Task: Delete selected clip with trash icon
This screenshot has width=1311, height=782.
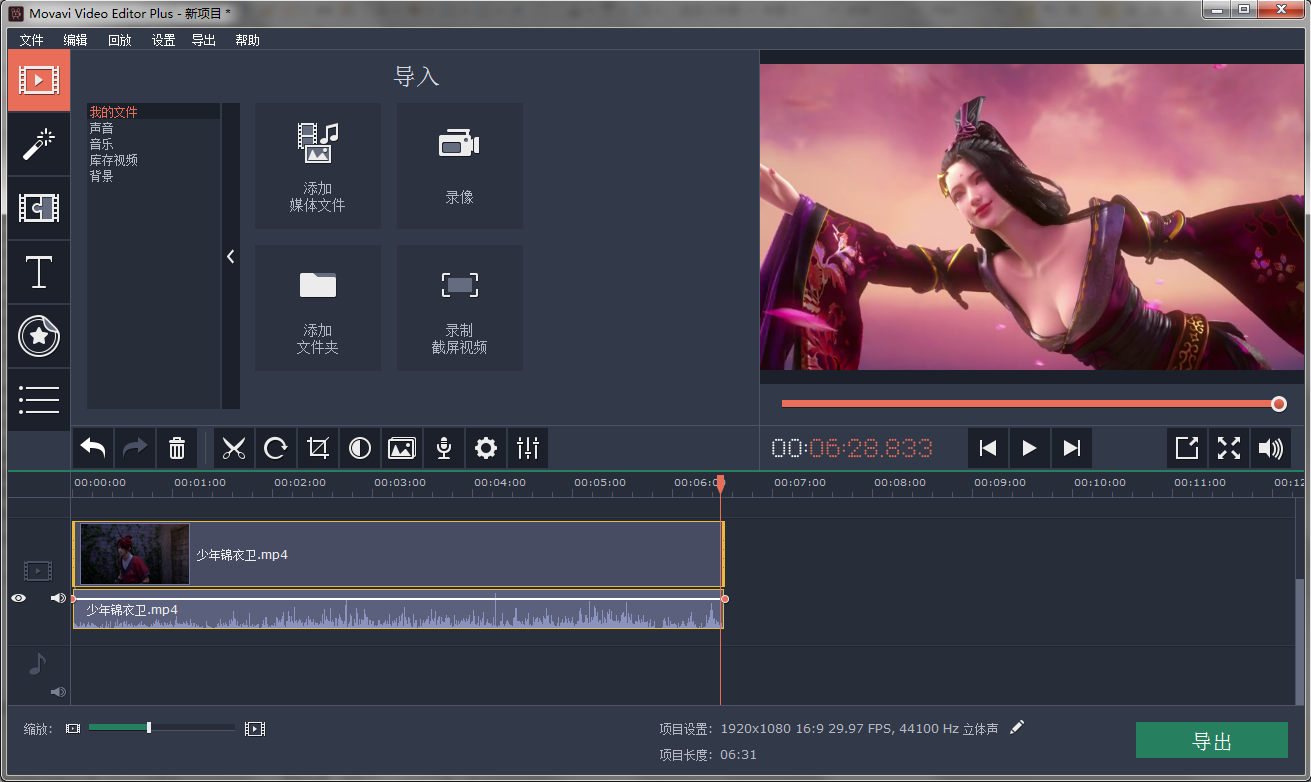Action: [177, 448]
